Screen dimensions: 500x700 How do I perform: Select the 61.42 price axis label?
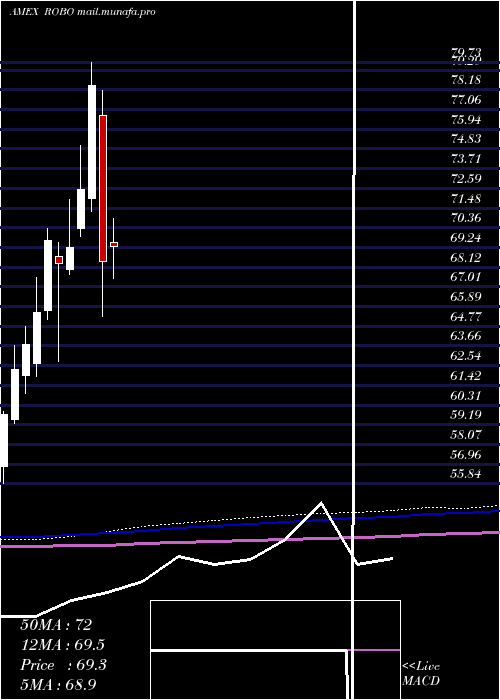466,375
